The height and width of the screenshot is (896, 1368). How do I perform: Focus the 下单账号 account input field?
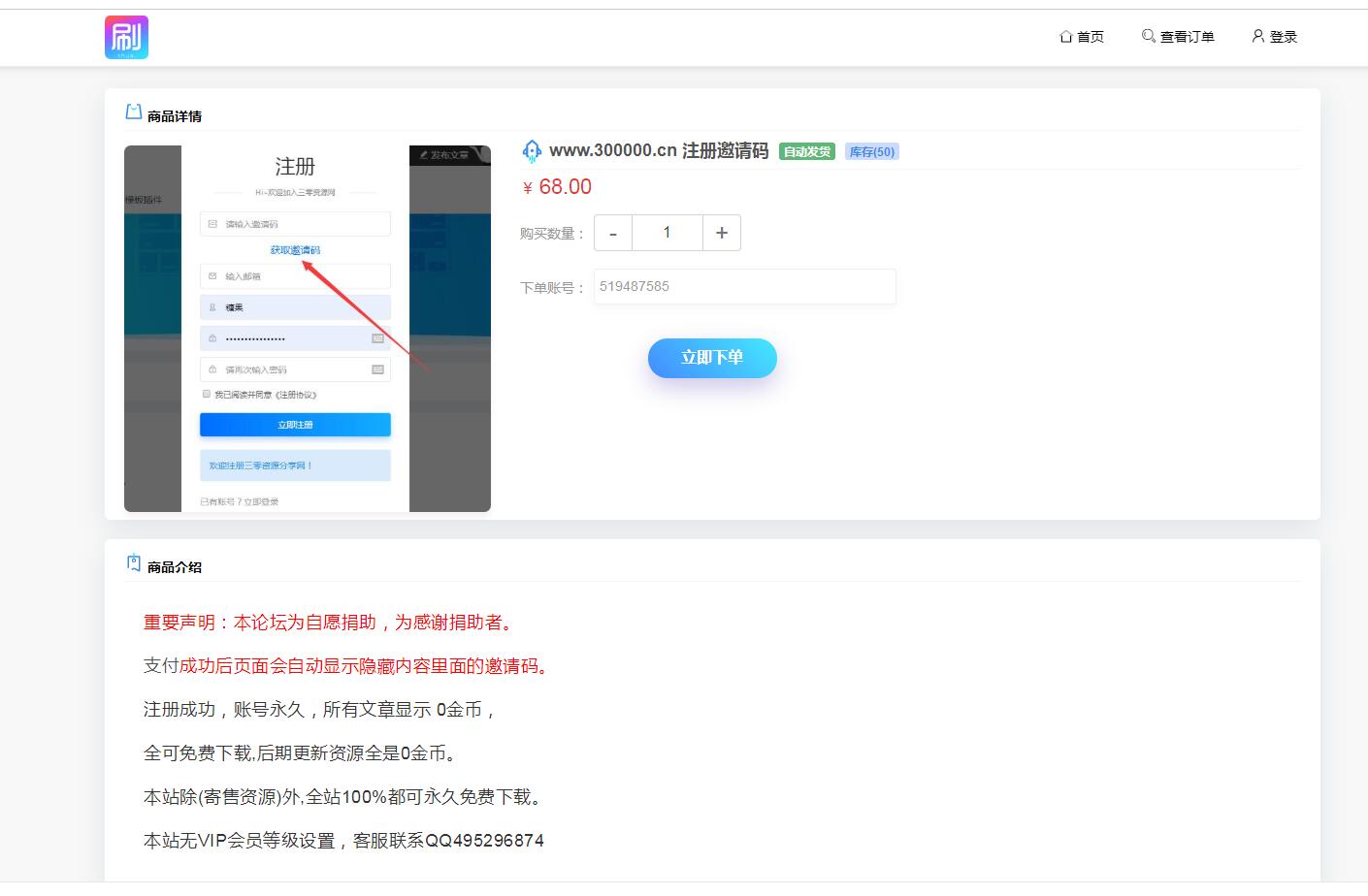744,287
